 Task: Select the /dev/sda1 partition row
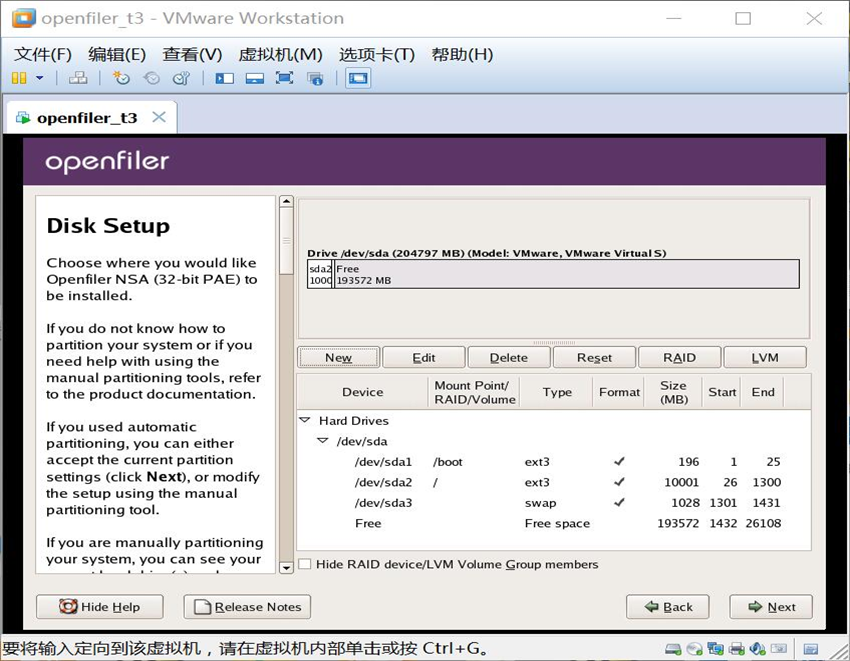point(553,462)
